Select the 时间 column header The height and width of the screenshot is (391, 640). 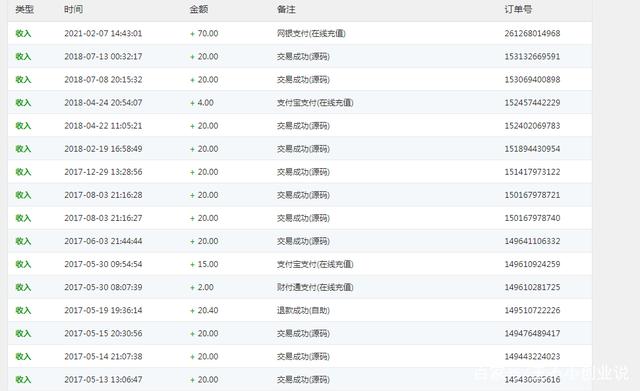click(73, 9)
